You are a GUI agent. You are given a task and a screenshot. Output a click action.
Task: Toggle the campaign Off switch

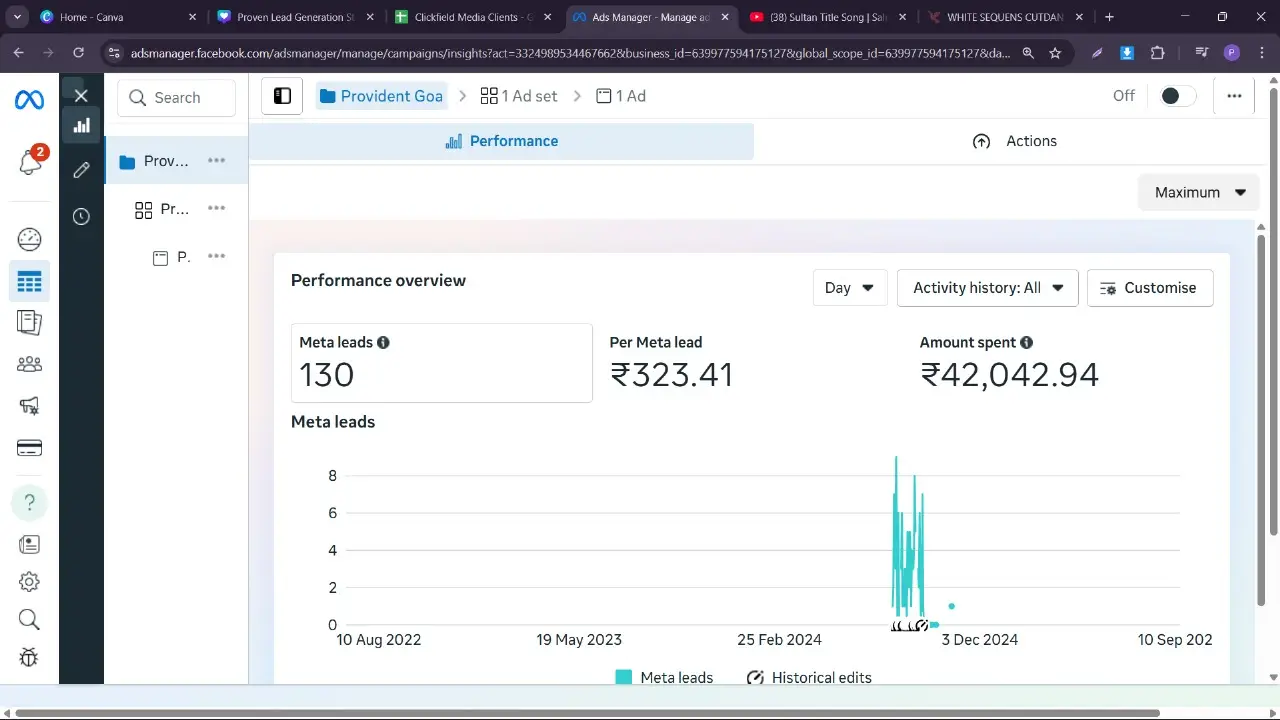[1177, 96]
